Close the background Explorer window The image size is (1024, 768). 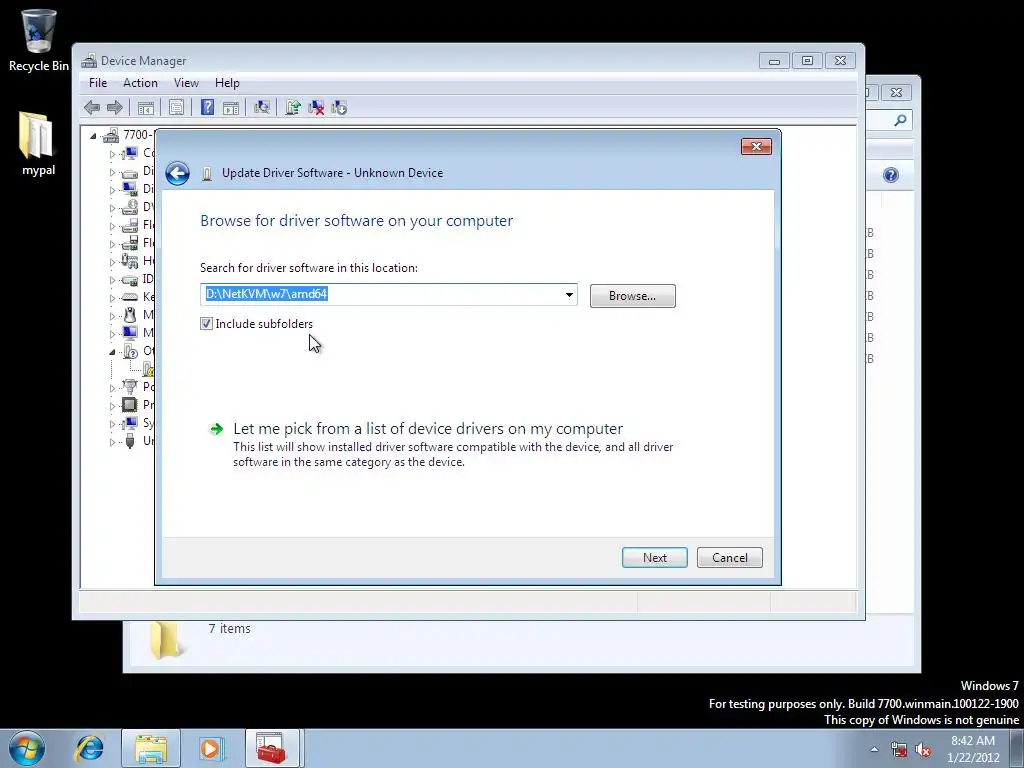point(896,93)
